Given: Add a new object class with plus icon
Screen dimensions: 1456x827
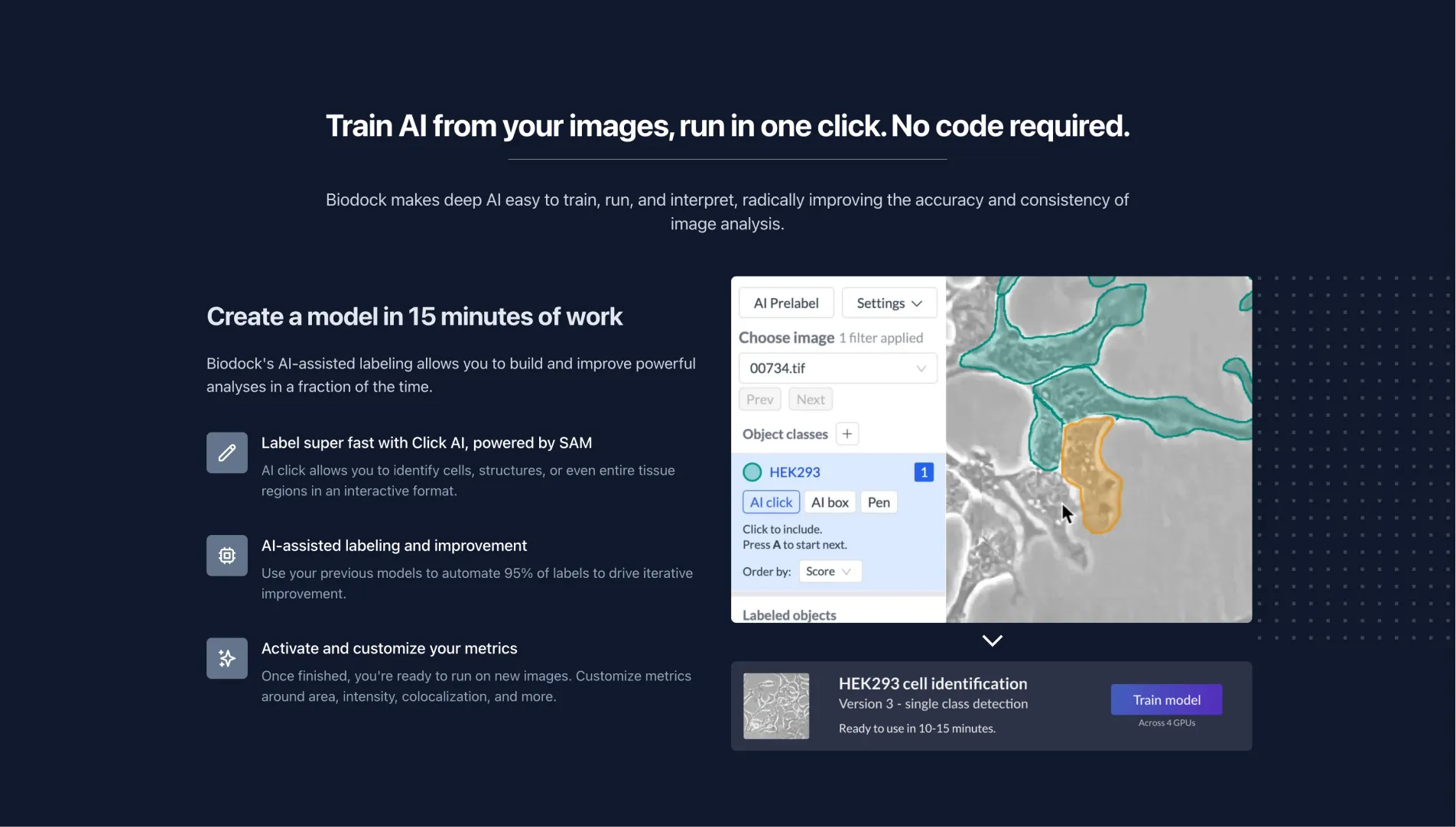Looking at the screenshot, I should pyautogui.click(x=847, y=434).
